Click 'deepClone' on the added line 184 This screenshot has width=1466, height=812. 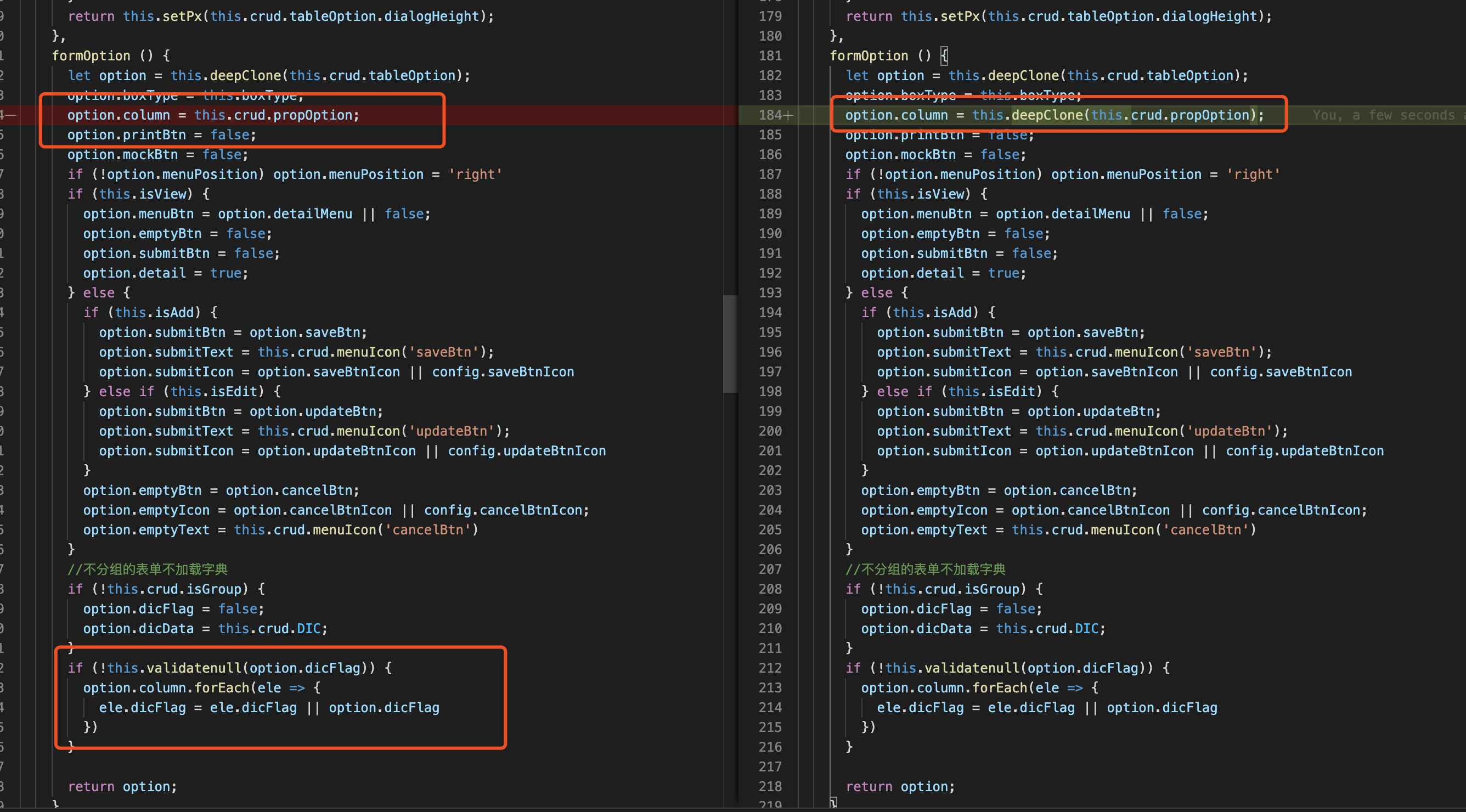[x=1047, y=115]
